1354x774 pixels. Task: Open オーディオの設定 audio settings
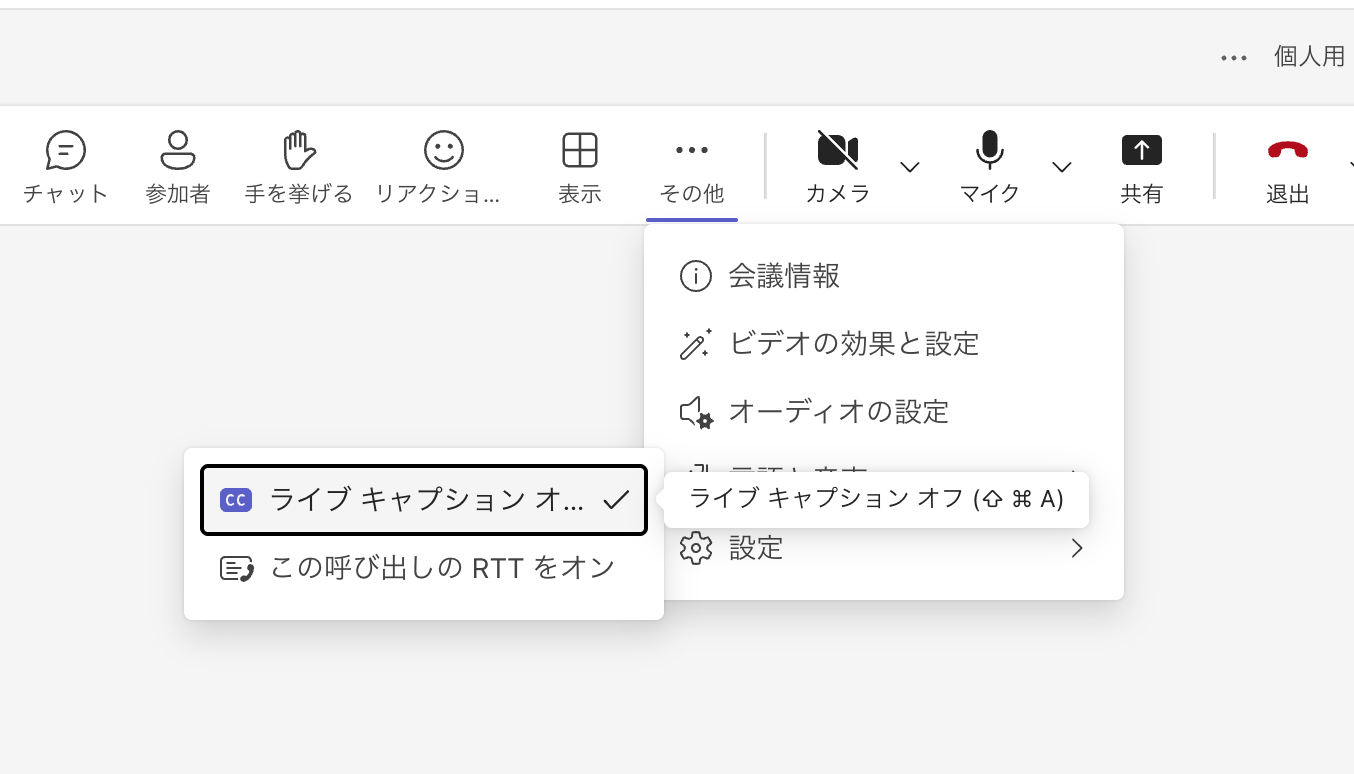[838, 411]
